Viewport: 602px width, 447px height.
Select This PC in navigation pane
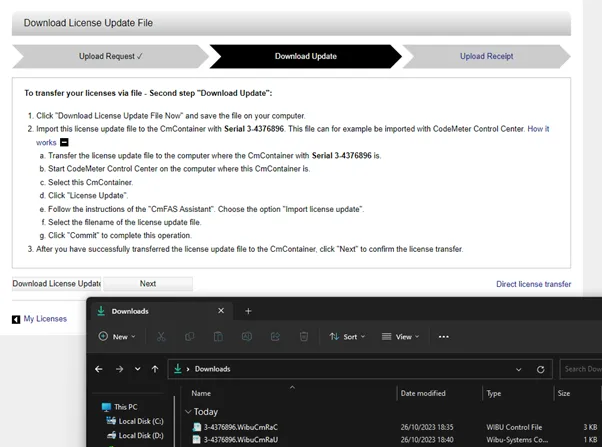(x=126, y=407)
